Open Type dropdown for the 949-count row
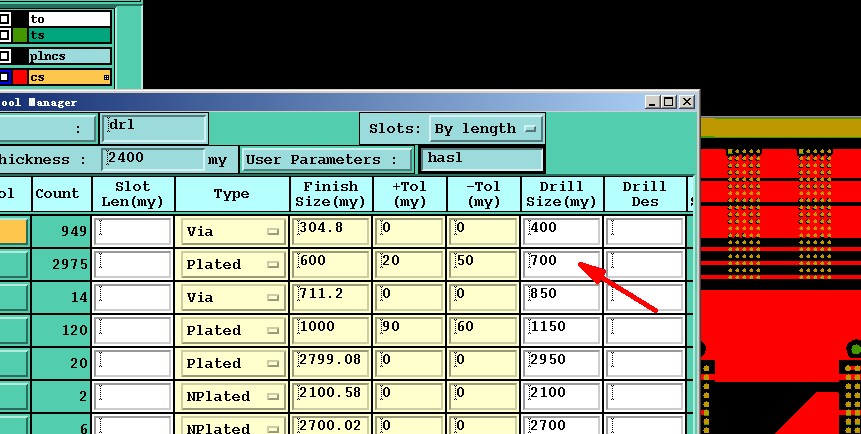This screenshot has height=434, width=861. click(233, 231)
